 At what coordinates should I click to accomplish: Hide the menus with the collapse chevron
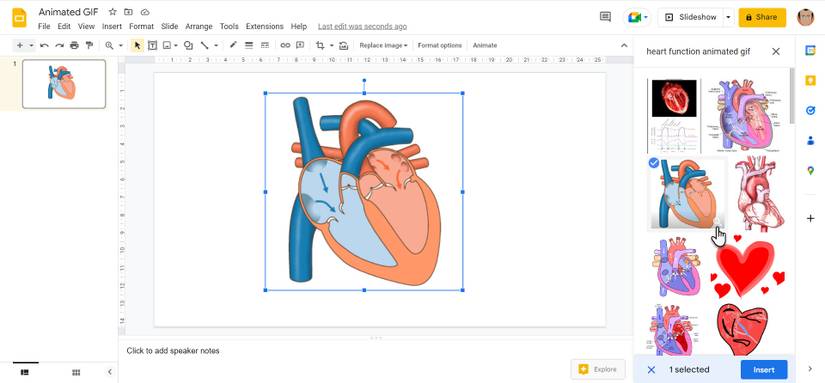click(624, 45)
